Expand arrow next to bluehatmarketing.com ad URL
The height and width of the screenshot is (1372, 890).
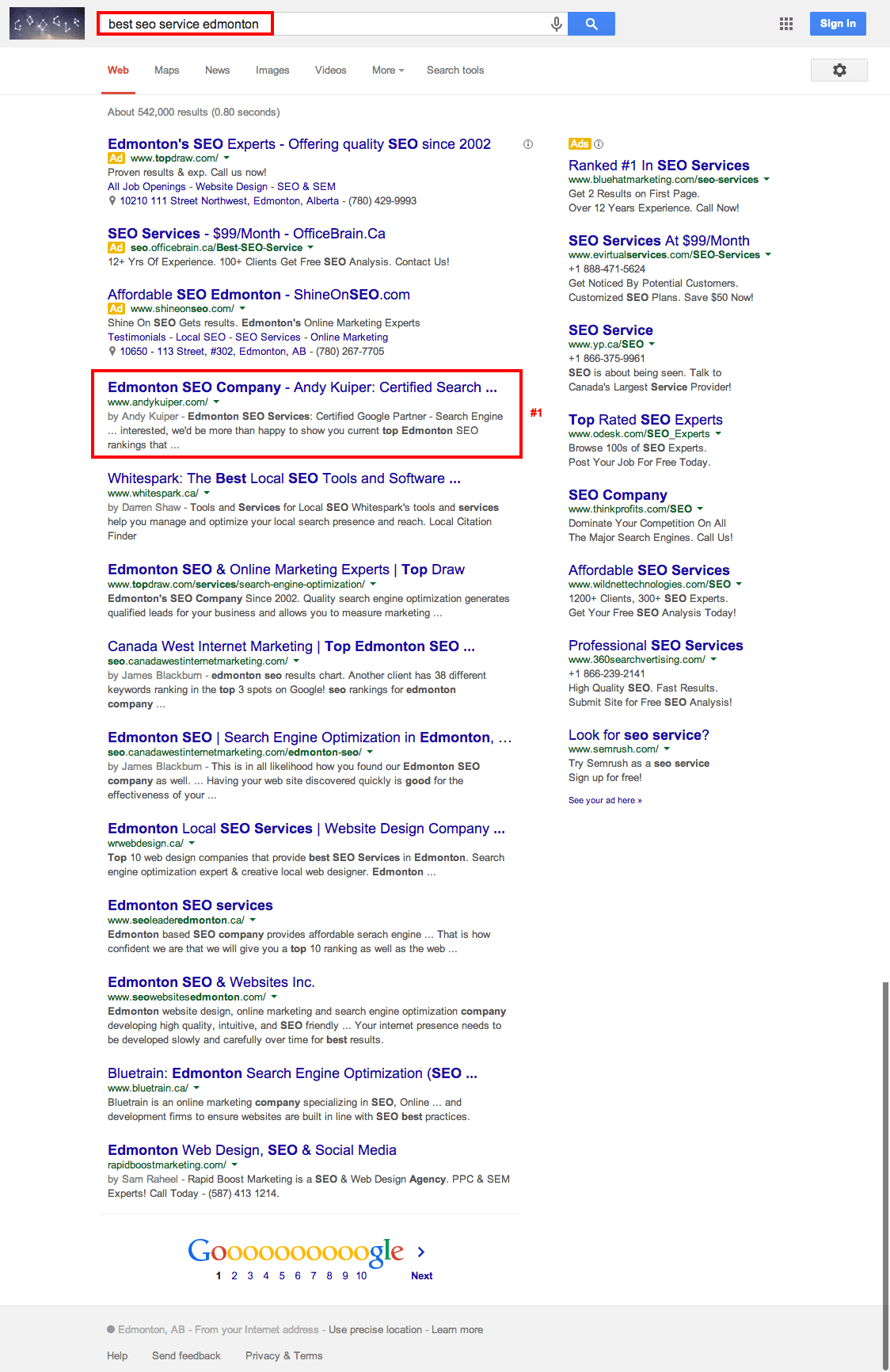pyautogui.click(x=766, y=180)
